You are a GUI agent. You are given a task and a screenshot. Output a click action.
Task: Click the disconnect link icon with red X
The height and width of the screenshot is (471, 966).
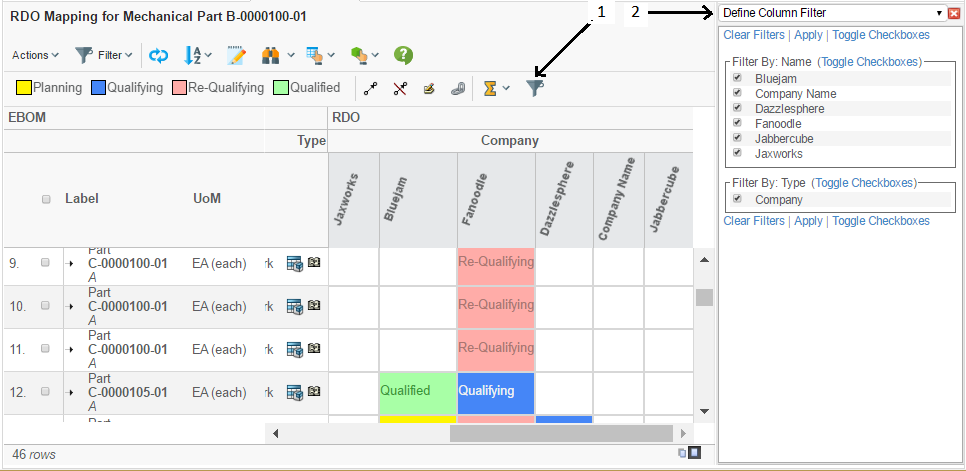[400, 88]
